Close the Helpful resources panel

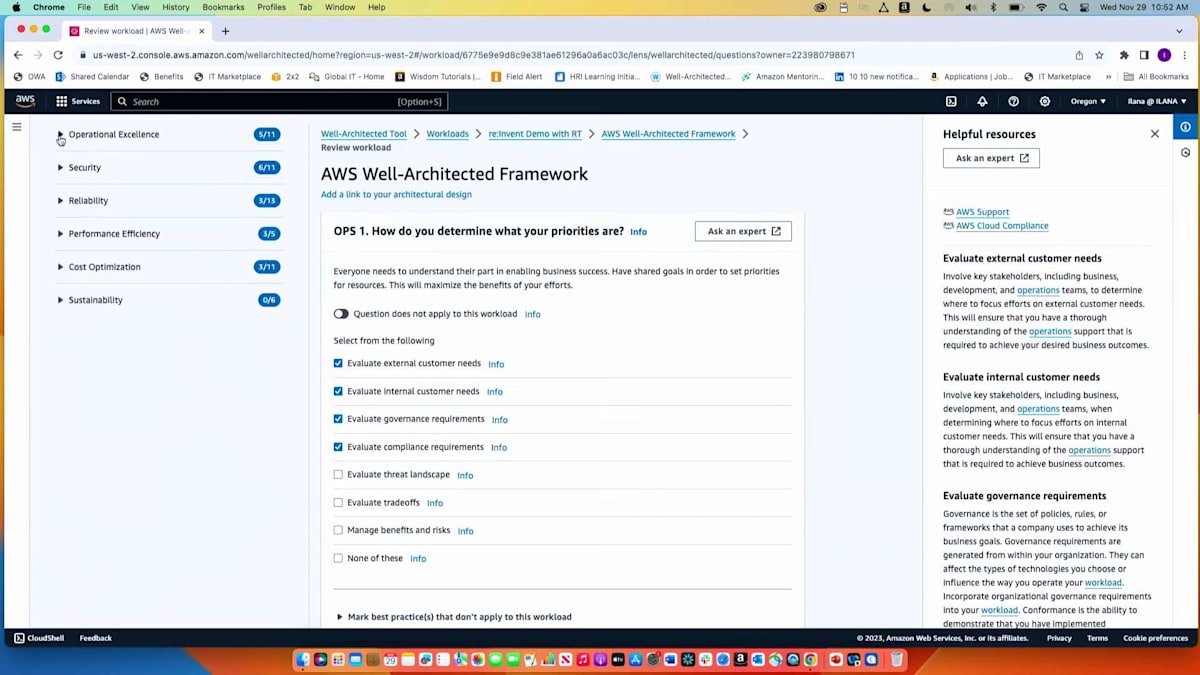click(1155, 134)
